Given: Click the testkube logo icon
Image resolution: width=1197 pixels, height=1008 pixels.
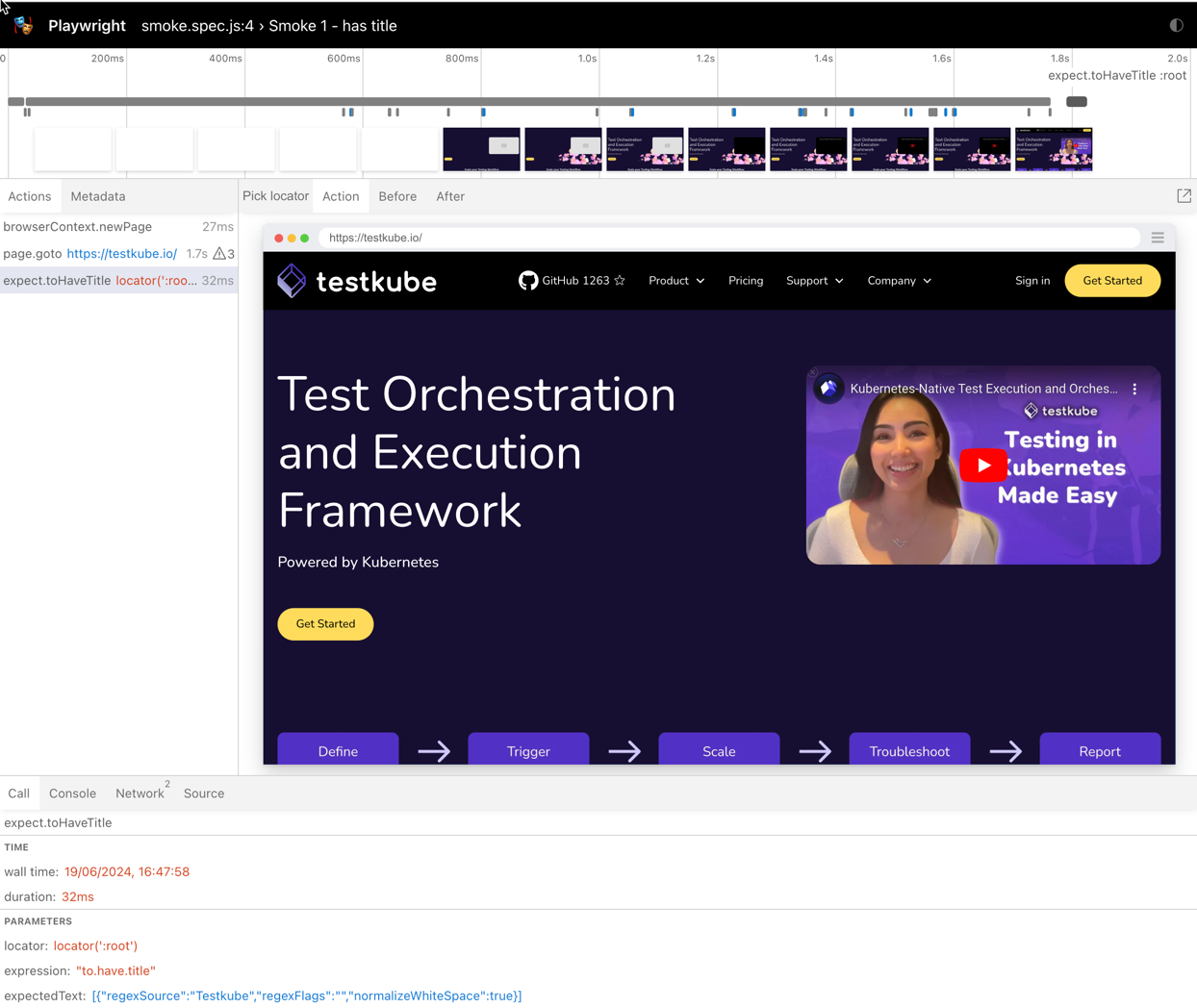Looking at the screenshot, I should coord(292,281).
